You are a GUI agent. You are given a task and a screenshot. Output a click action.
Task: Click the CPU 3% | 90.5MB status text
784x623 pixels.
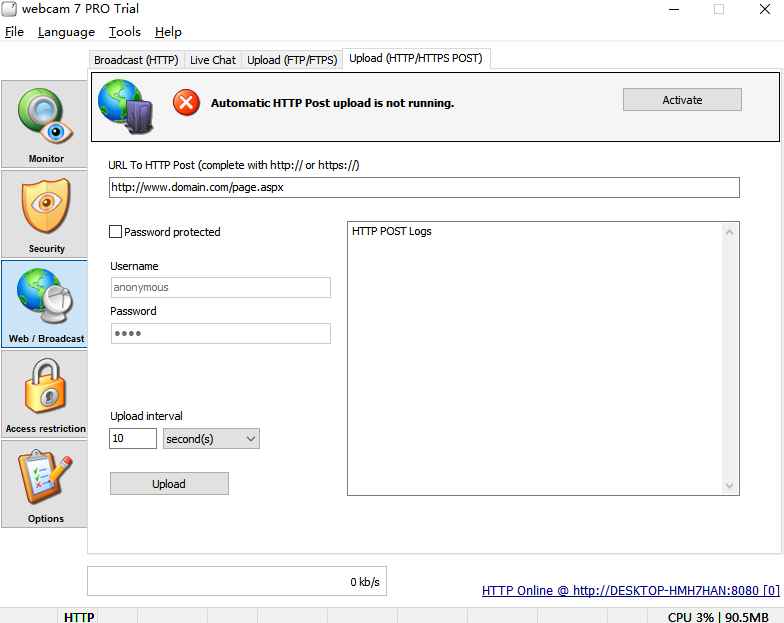(x=718, y=617)
